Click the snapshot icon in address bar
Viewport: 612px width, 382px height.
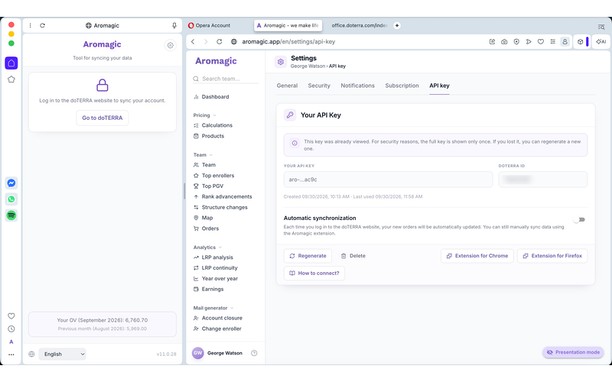[x=492, y=42]
